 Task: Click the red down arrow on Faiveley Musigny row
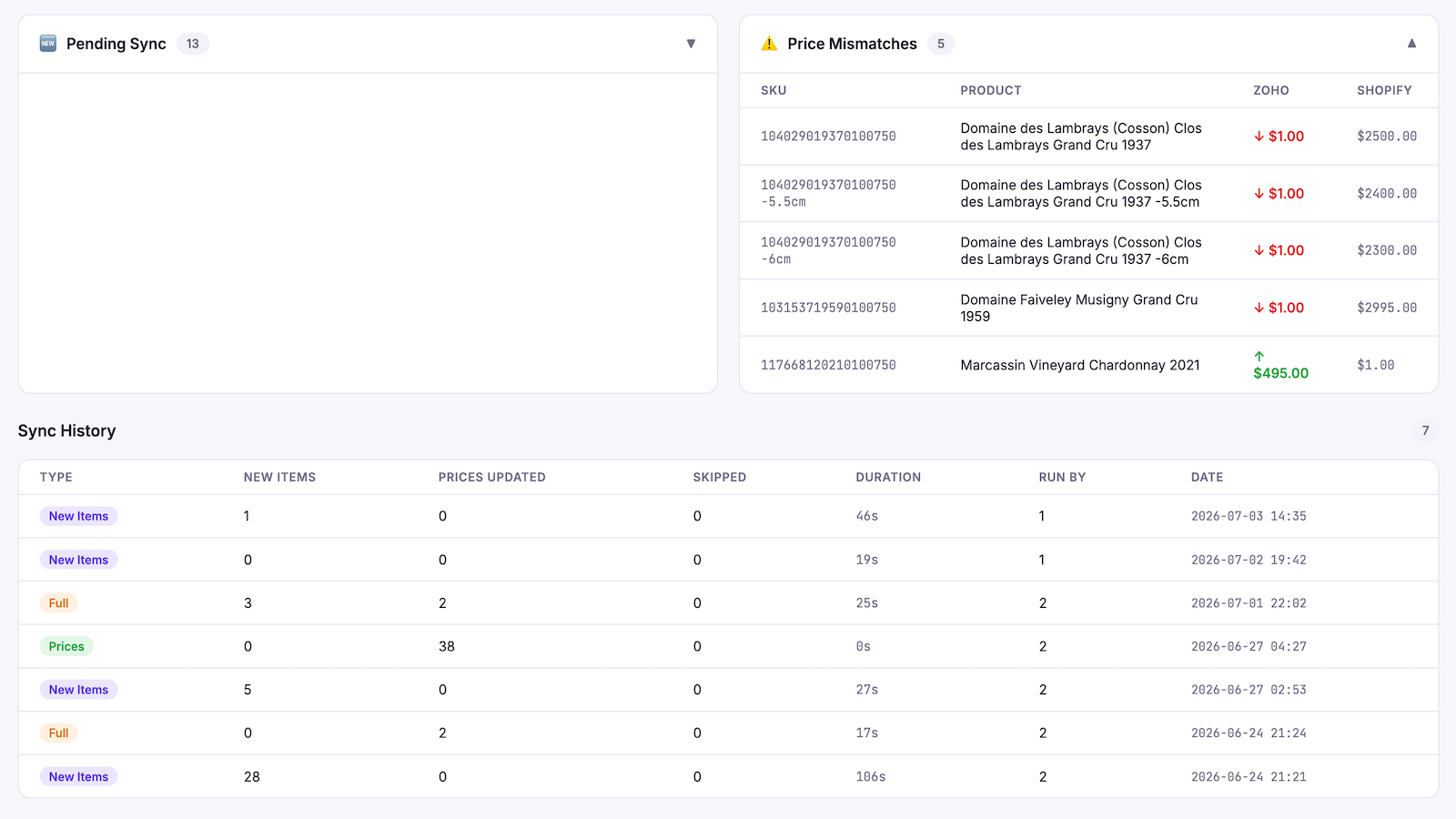tap(1259, 308)
